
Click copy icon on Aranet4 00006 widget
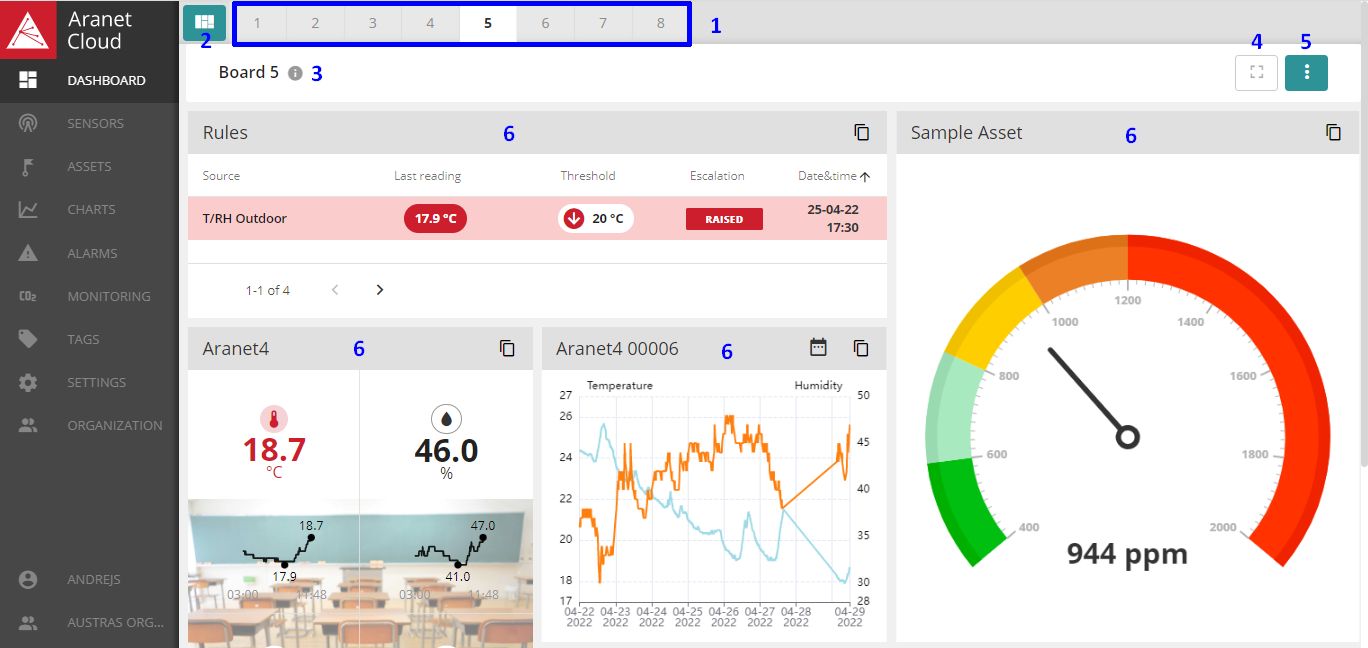[x=861, y=348]
